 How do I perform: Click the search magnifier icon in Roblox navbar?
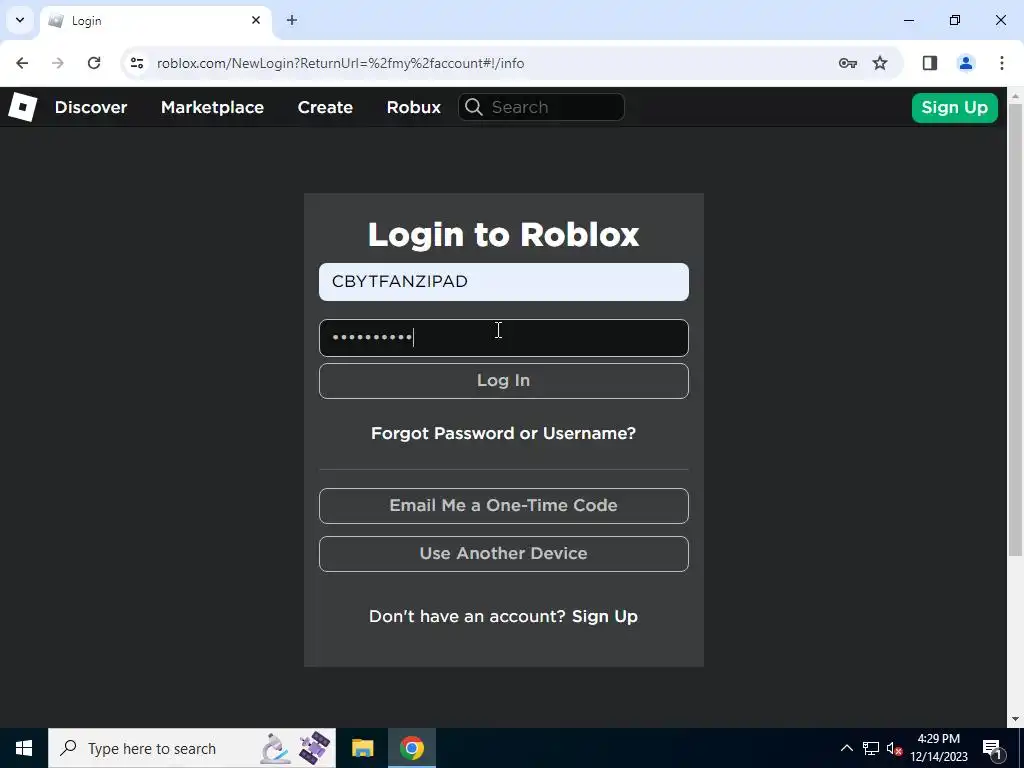tap(474, 107)
